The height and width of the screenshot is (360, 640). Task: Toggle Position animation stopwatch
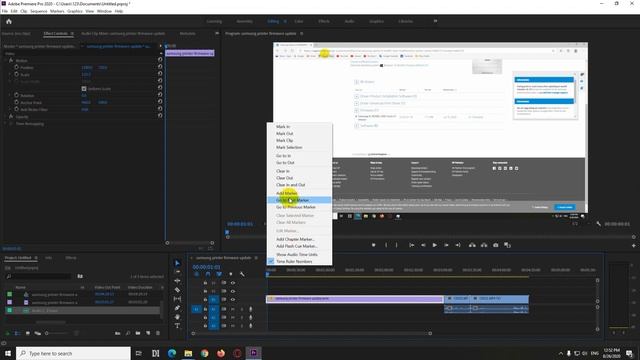pyautogui.click(x=16, y=67)
